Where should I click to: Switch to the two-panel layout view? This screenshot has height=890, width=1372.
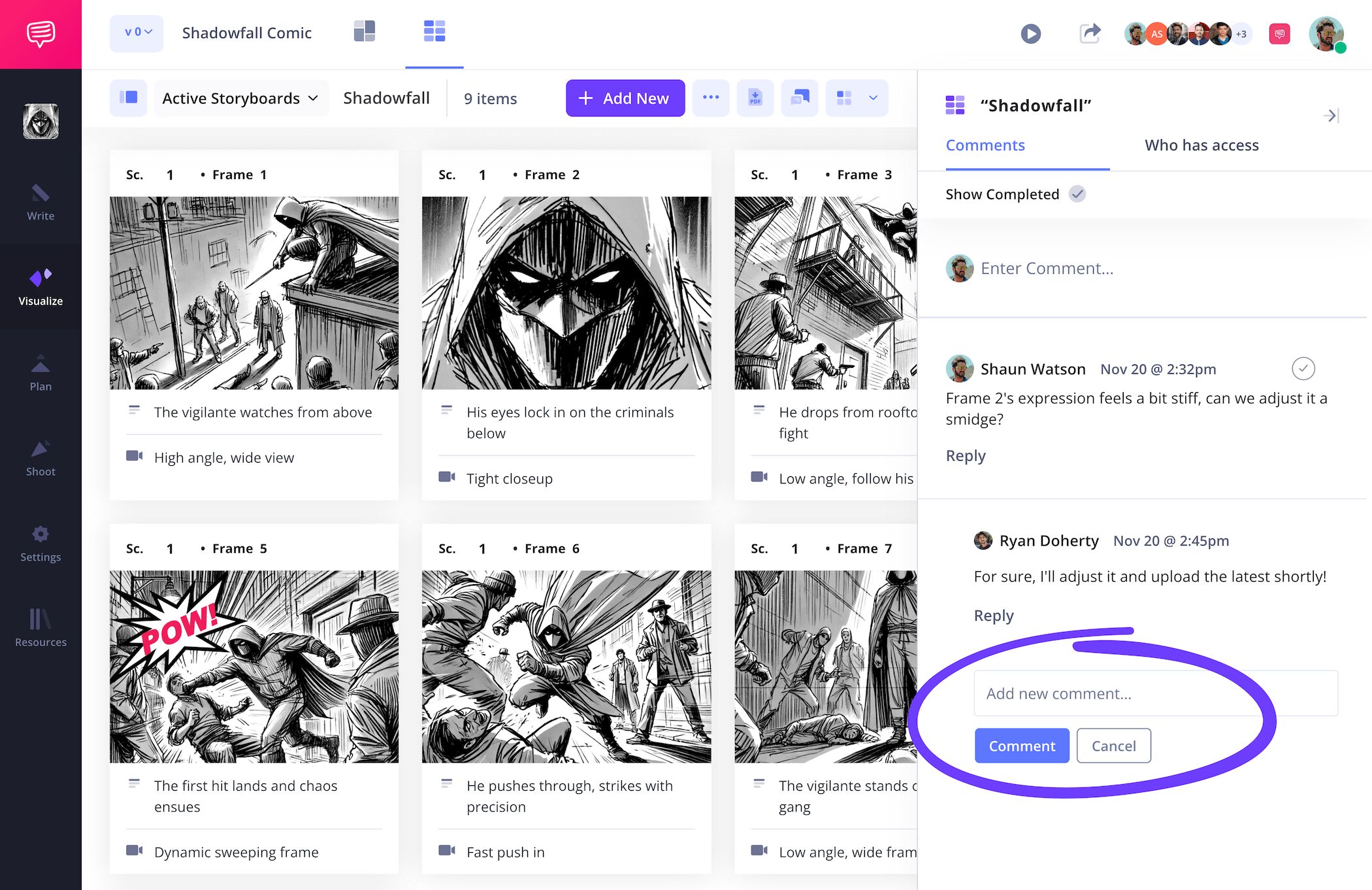365,31
